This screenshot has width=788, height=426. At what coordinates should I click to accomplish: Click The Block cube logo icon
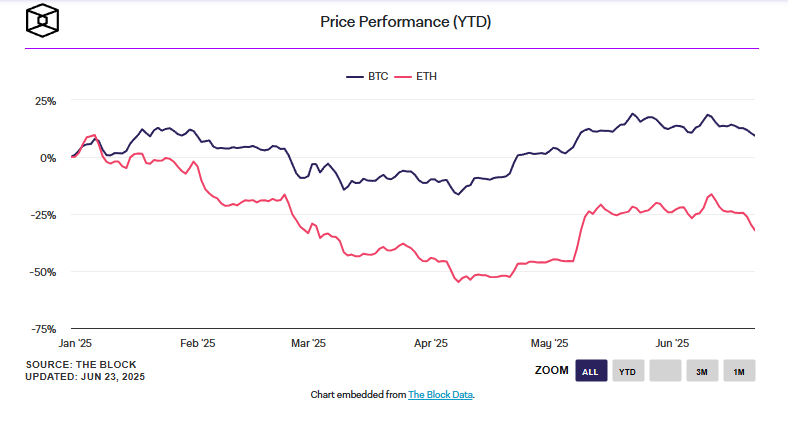[43, 20]
